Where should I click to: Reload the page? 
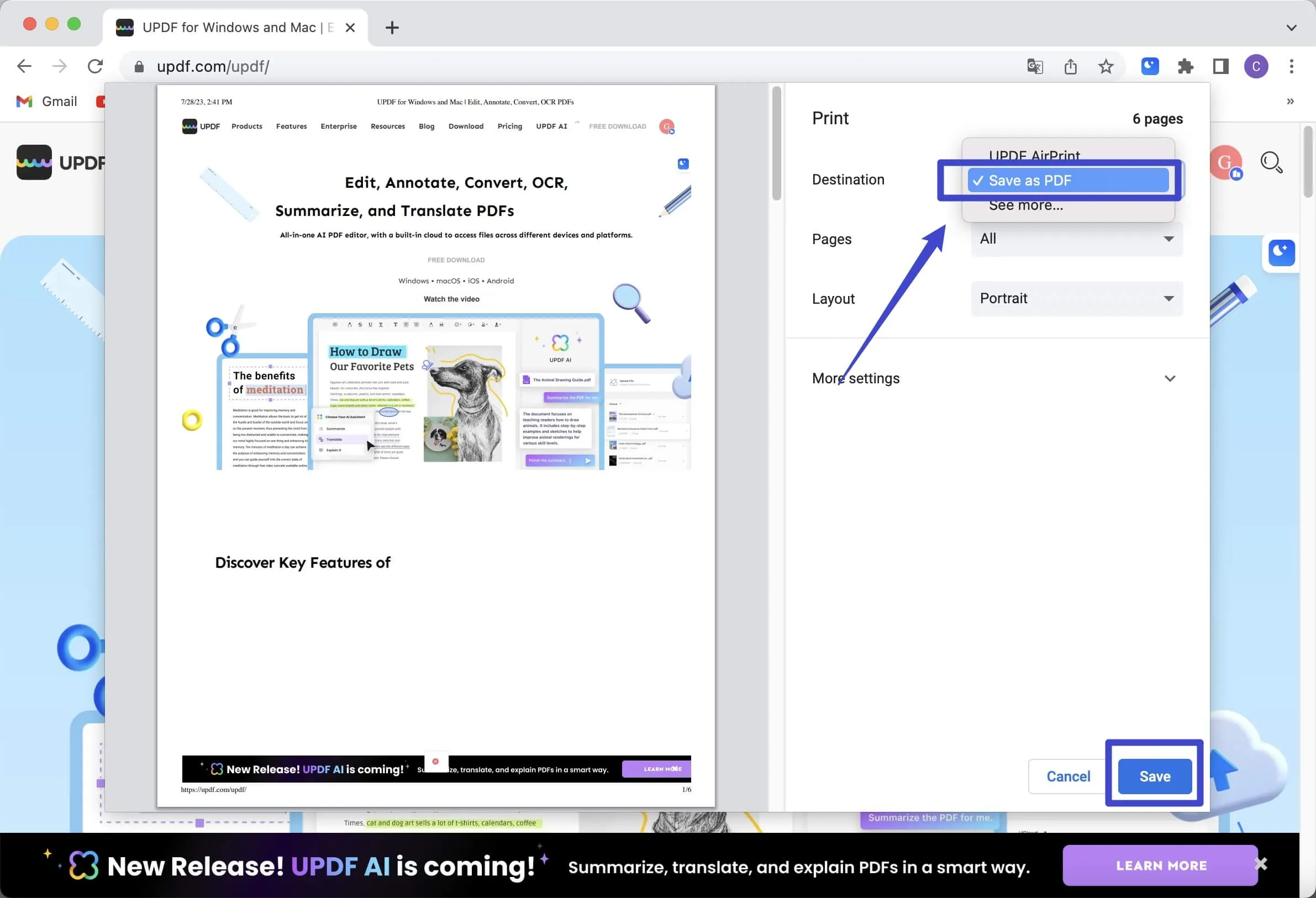coord(95,66)
